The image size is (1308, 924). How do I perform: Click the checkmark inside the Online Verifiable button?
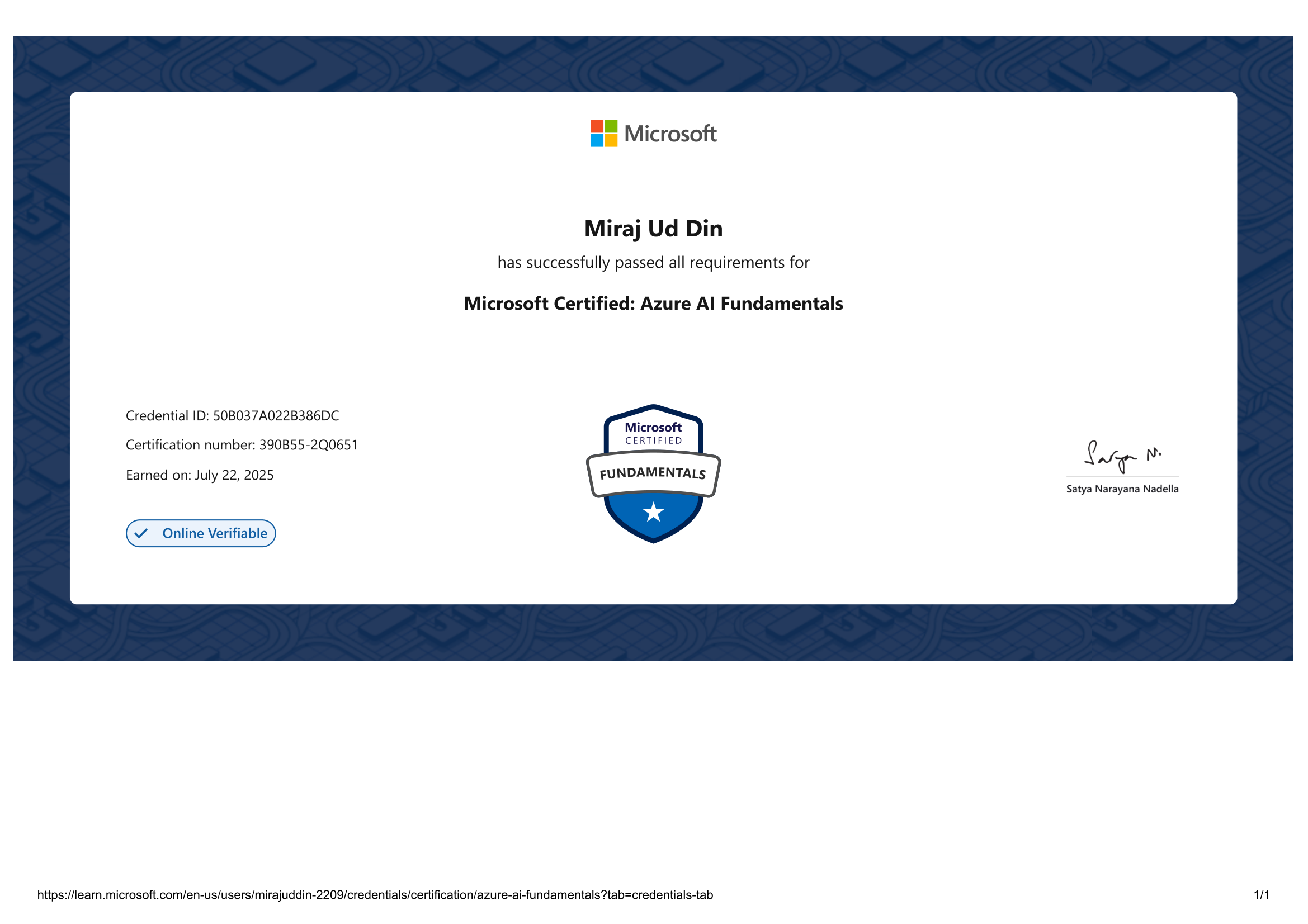[x=142, y=533]
